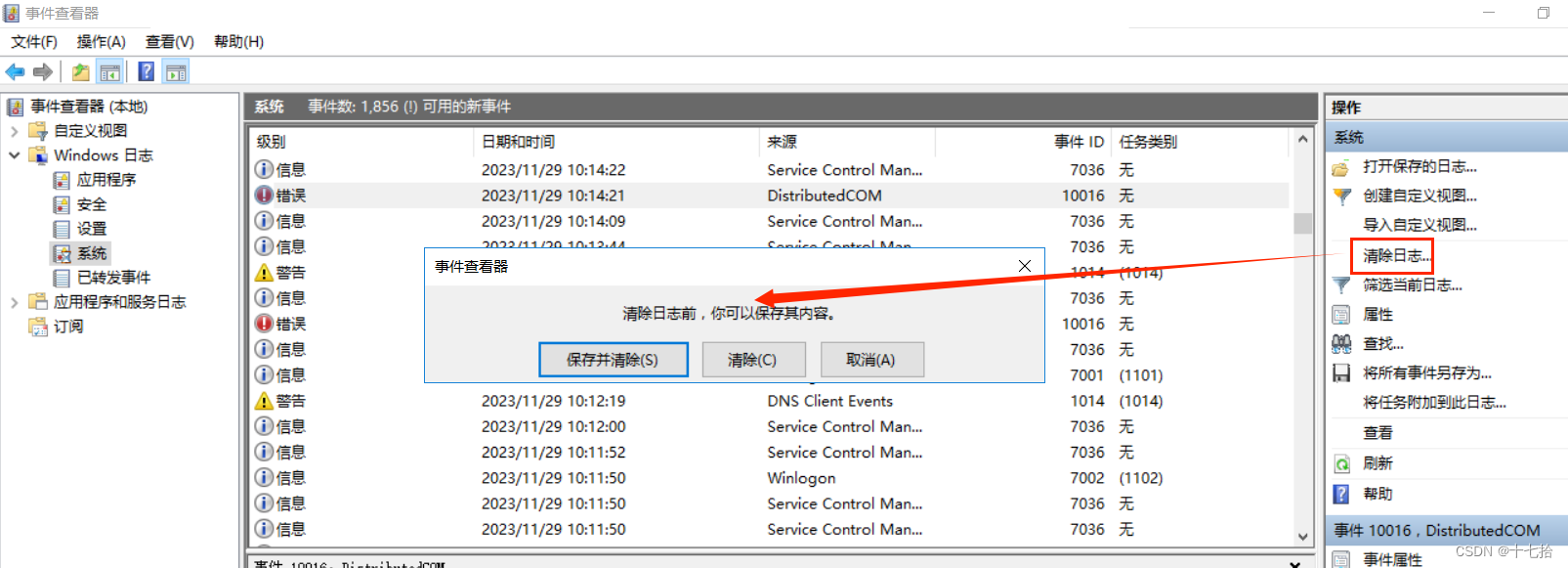Open the 查看 submenu in actions pane
This screenshot has width=1568, height=568.
(x=1377, y=433)
